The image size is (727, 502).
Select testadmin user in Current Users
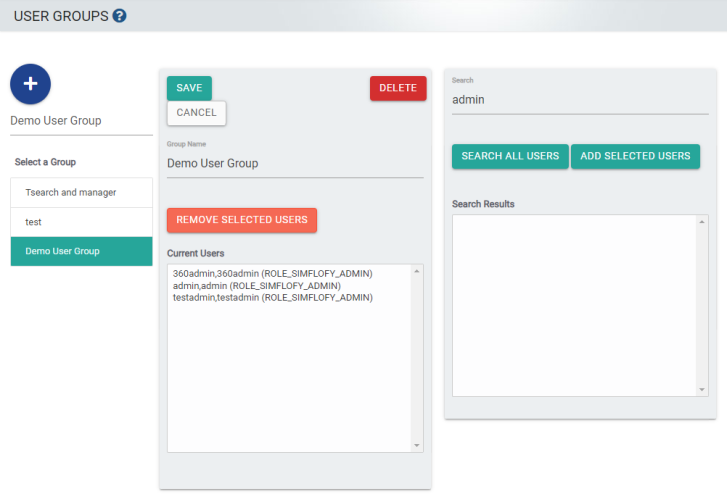[x=272, y=298]
